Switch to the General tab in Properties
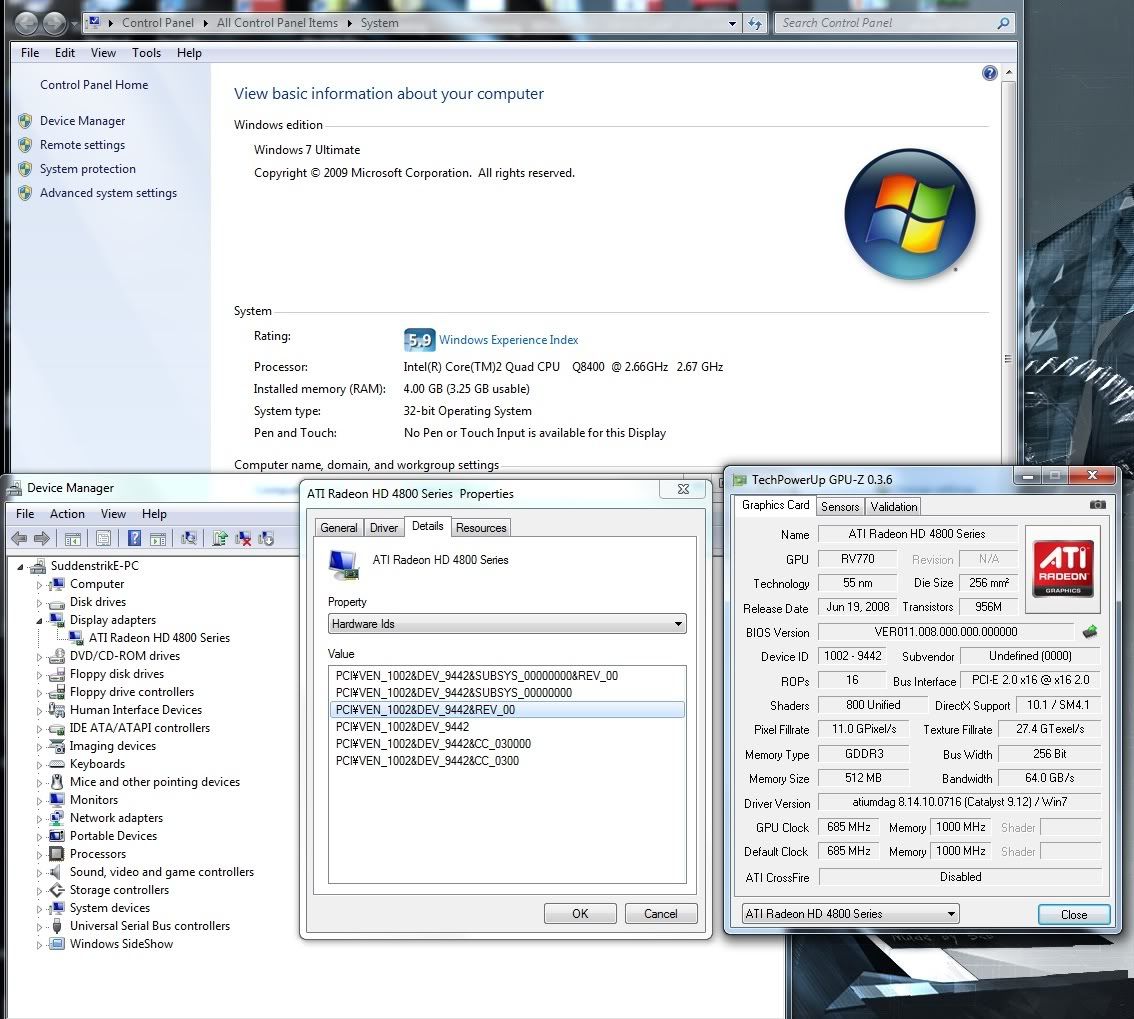Viewport: 1134px width, 1019px height. pyautogui.click(x=338, y=528)
